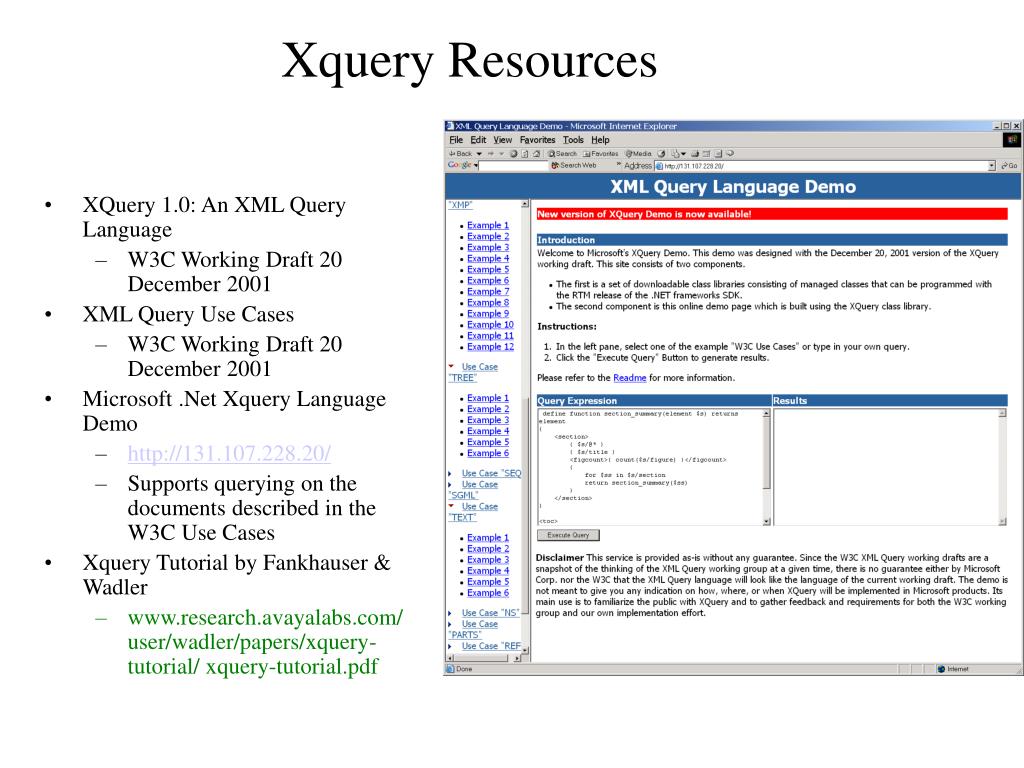1024x768 pixels.
Task: Click the Windows logo throbber icon
Action: coord(1012,140)
